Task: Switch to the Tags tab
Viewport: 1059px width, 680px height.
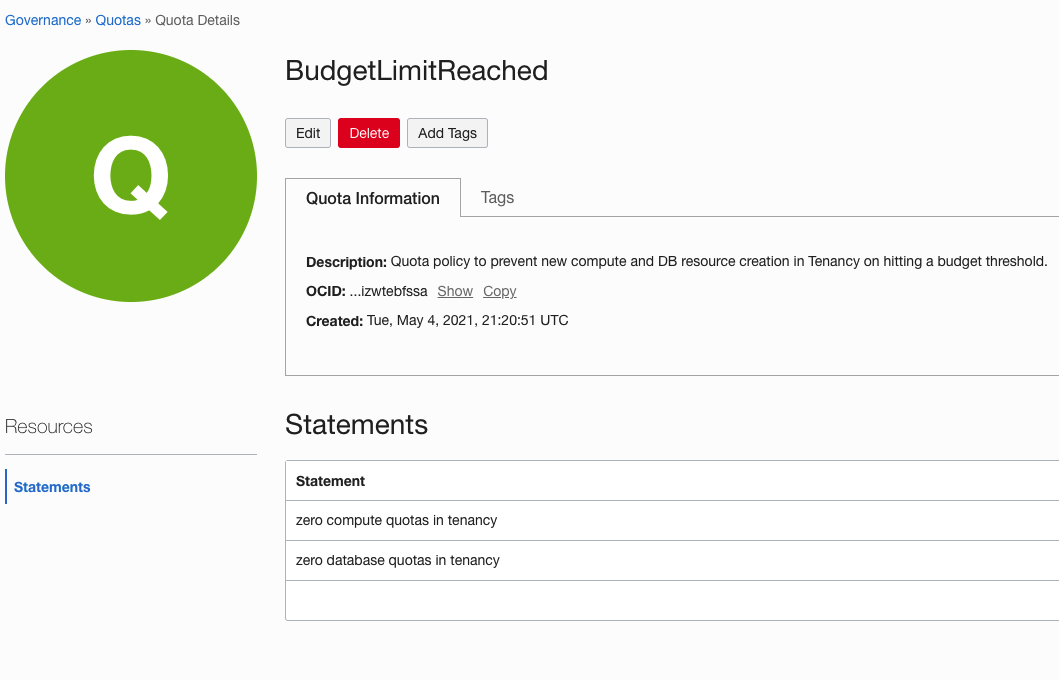Action: 497,197
